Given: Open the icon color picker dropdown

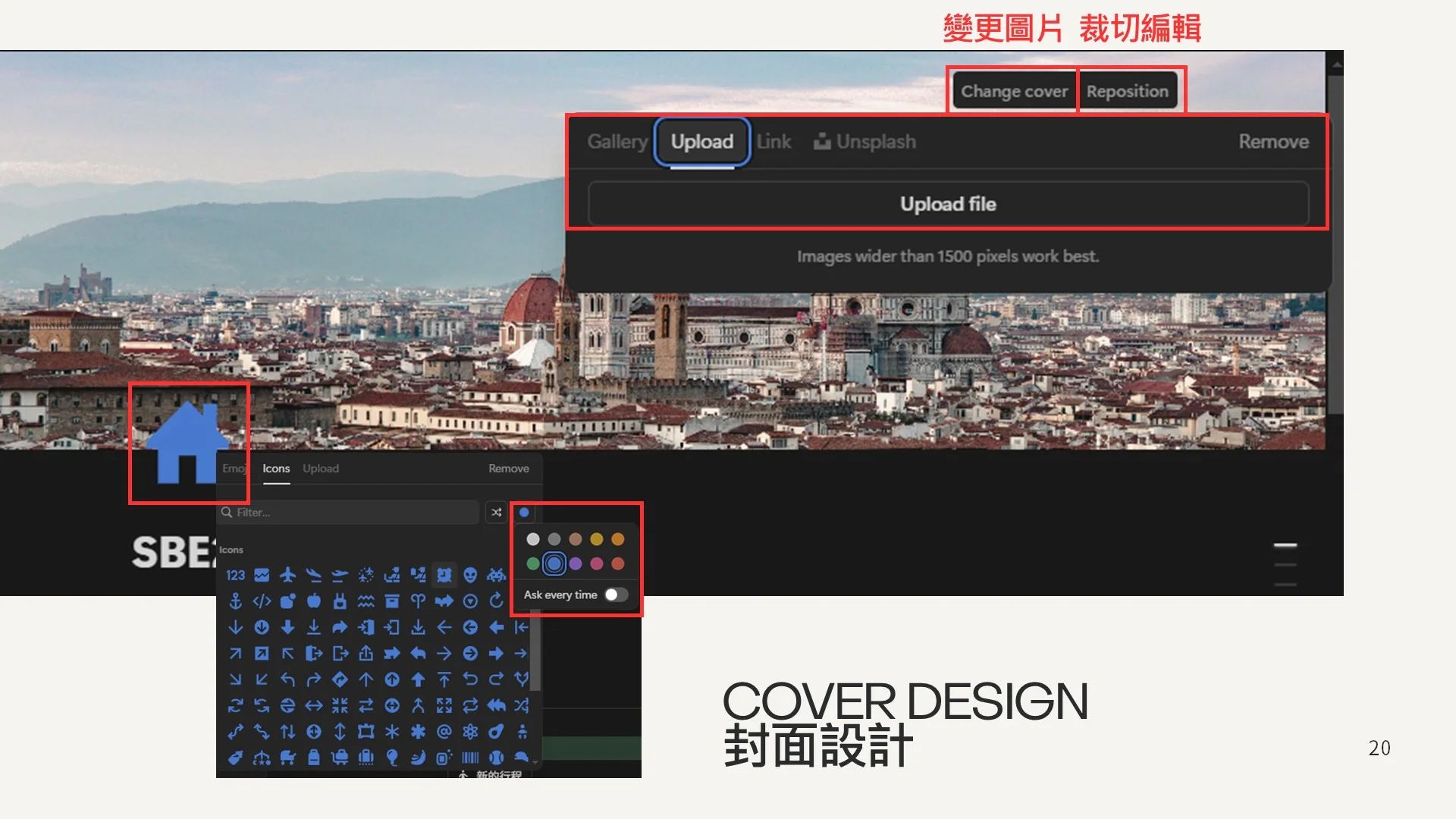Looking at the screenshot, I should tap(524, 513).
